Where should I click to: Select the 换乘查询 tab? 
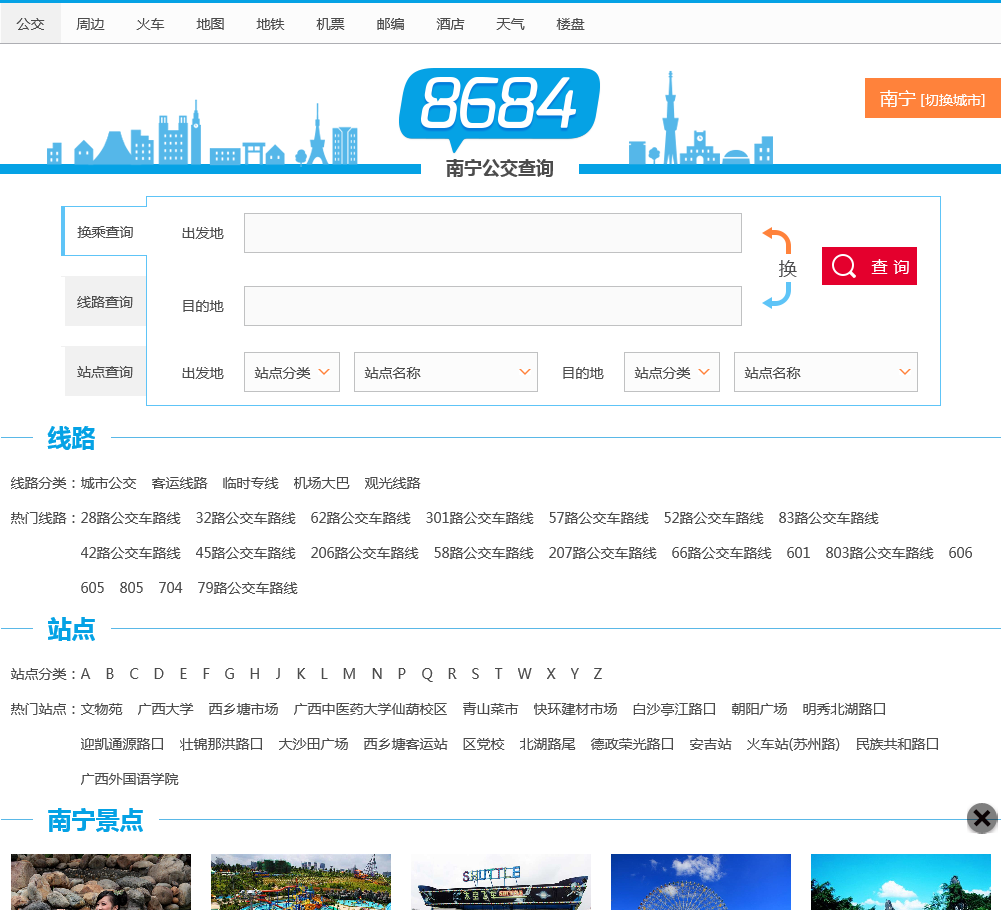click(x=105, y=232)
